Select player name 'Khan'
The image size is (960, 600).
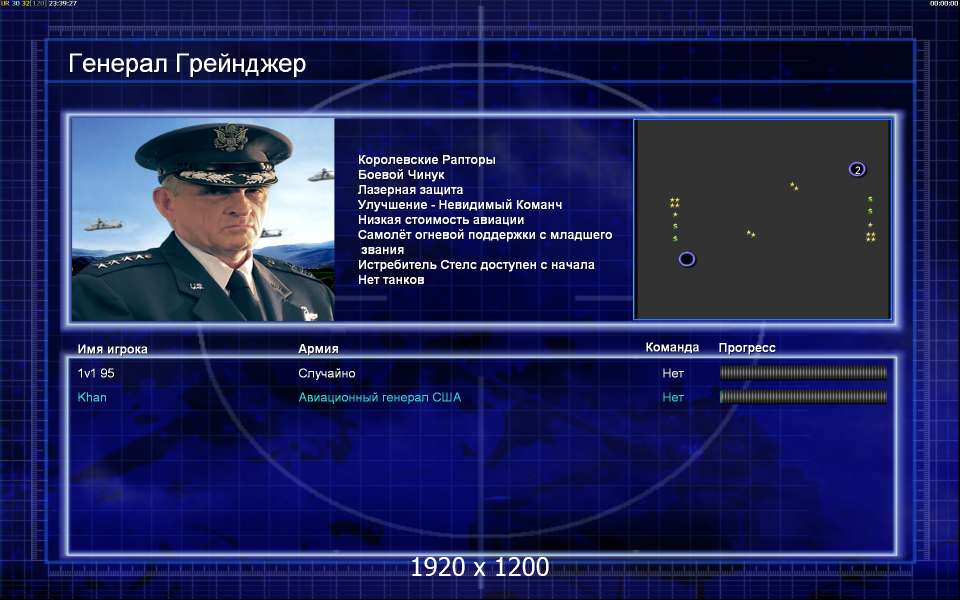coord(92,397)
